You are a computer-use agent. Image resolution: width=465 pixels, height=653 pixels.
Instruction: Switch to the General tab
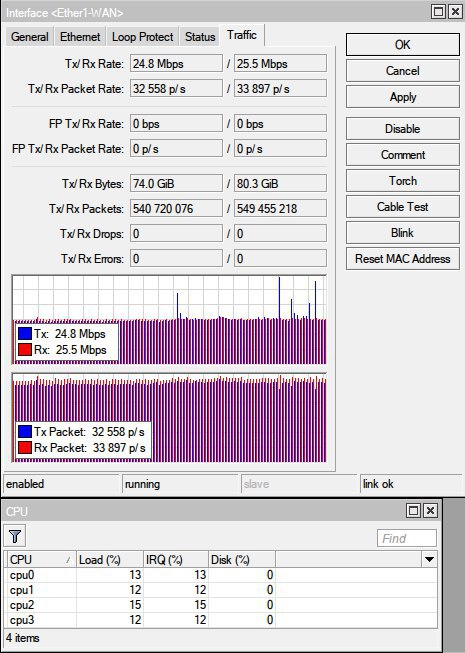pyautogui.click(x=30, y=37)
